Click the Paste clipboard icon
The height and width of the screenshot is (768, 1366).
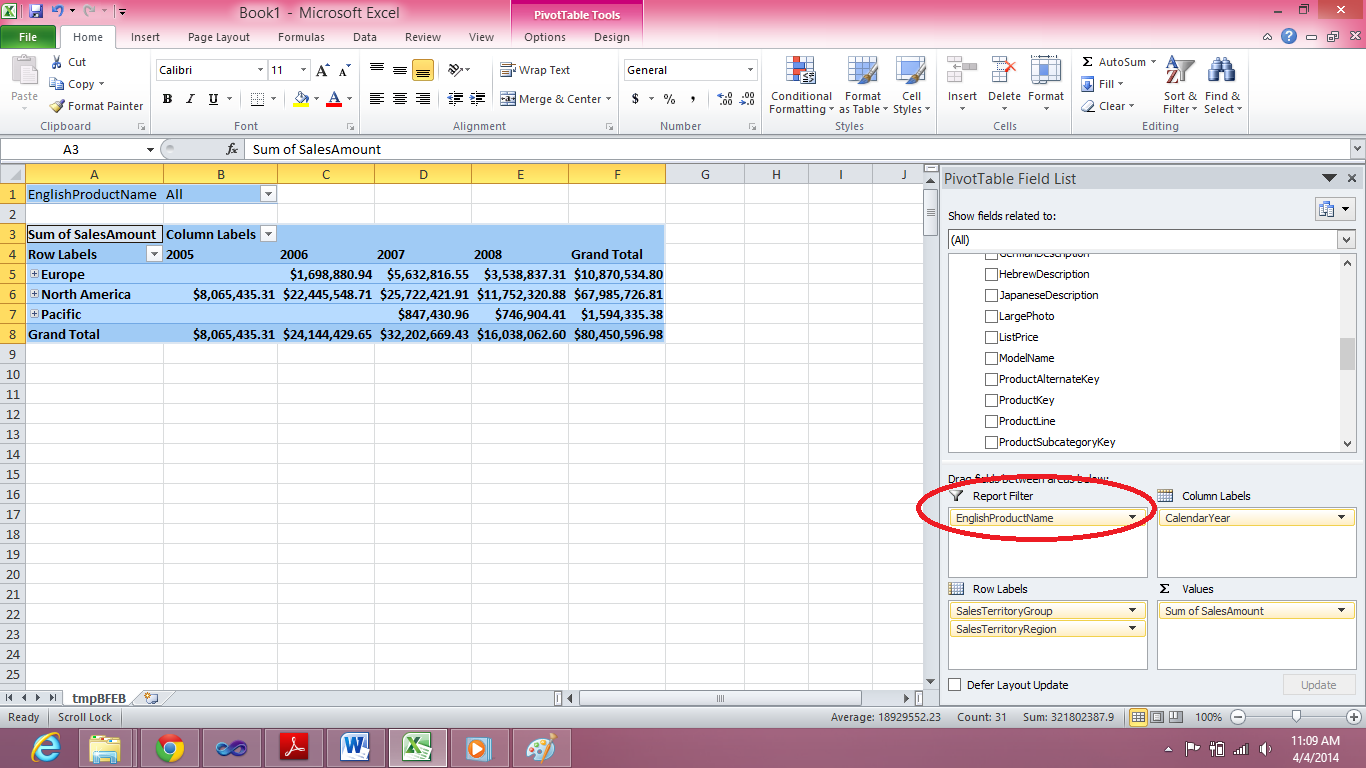24,72
